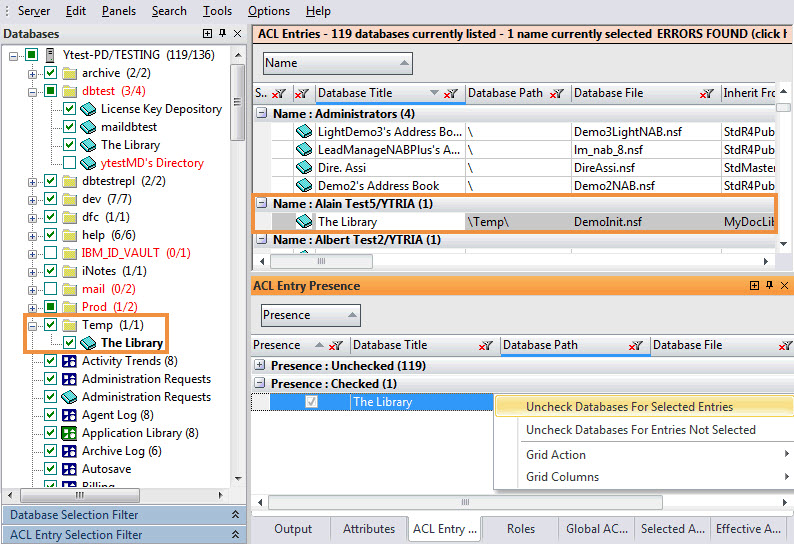
Task: Click the Activity Trends database icon
Action: (70, 361)
